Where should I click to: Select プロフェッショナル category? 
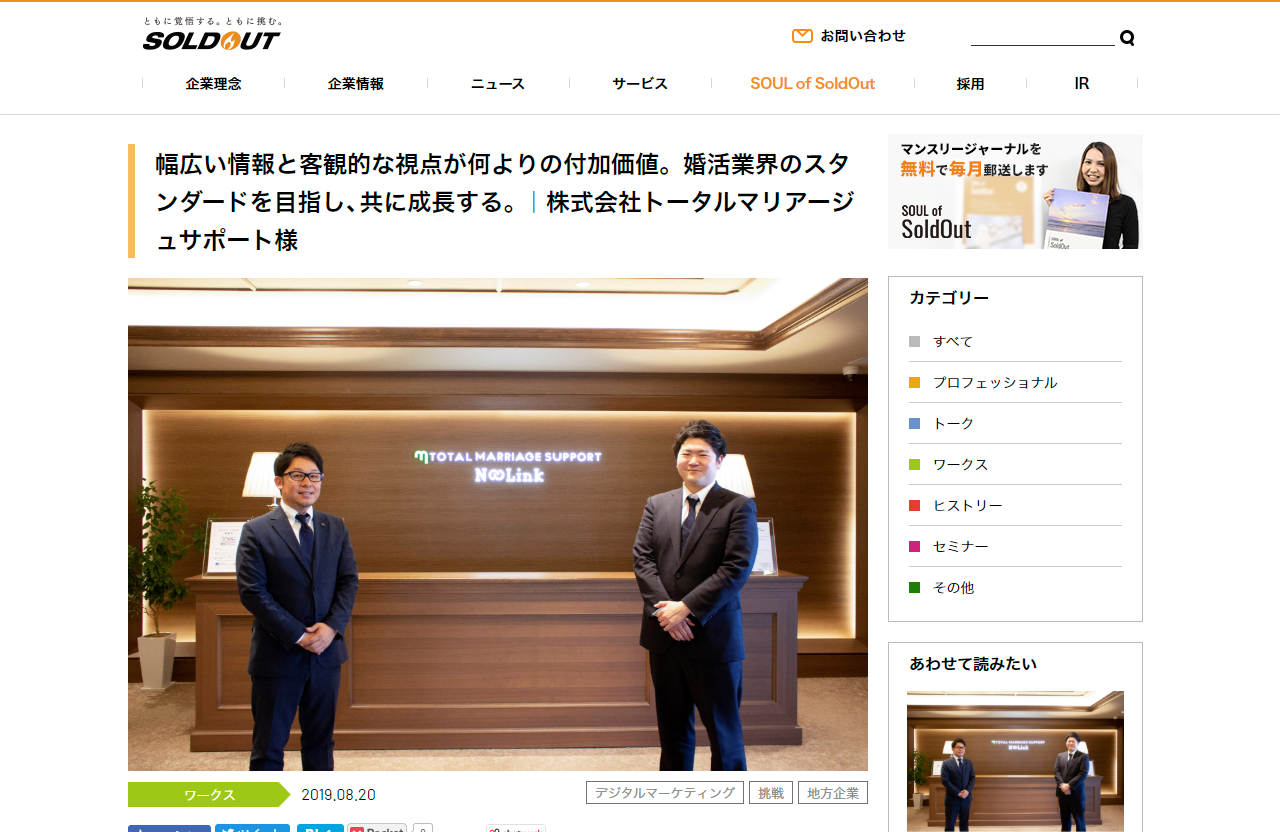[x=995, y=382]
